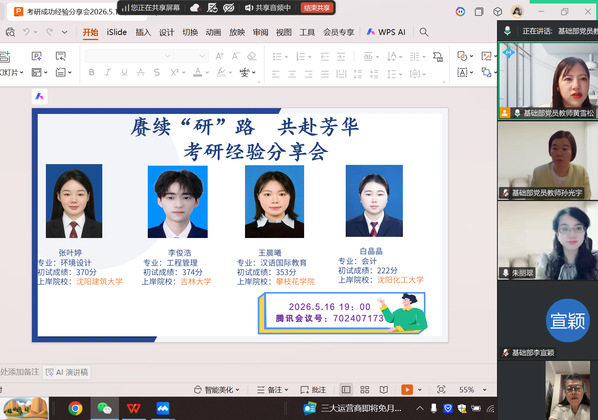Screen dimensions: 598x420
Task: Expand the font color dropdown arrow
Action: (x=207, y=72)
